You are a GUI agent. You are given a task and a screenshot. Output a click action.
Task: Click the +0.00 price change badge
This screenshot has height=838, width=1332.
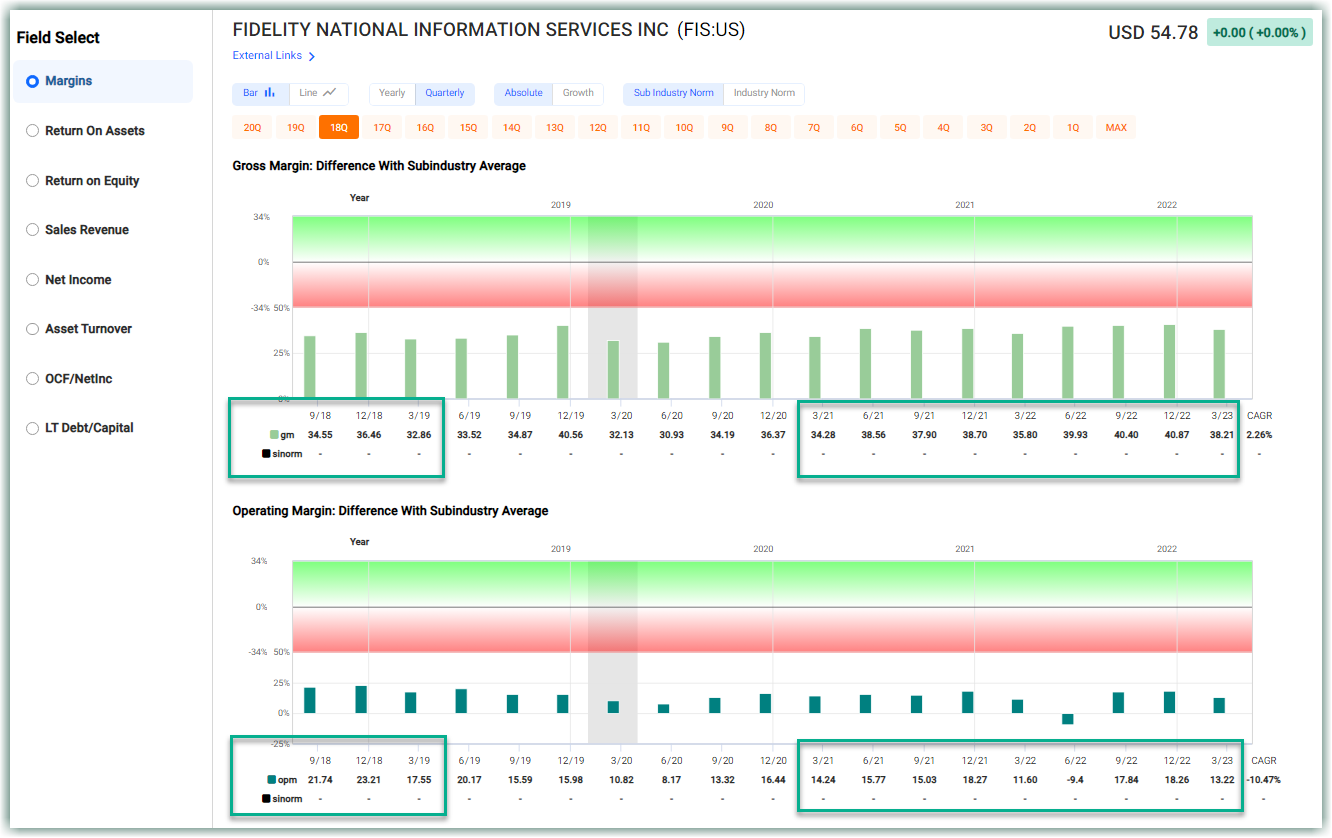point(1259,33)
